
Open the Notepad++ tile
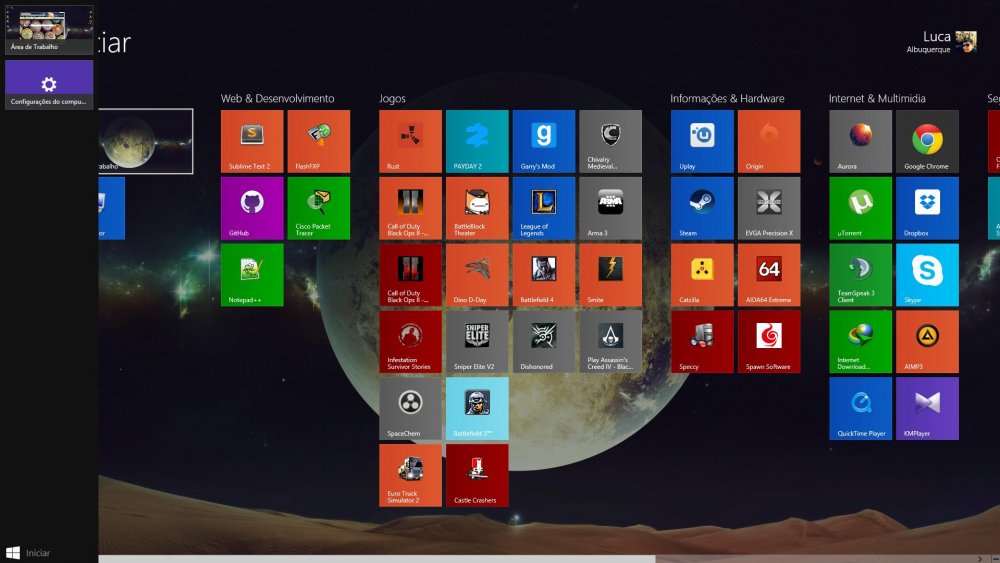pyautogui.click(x=252, y=275)
